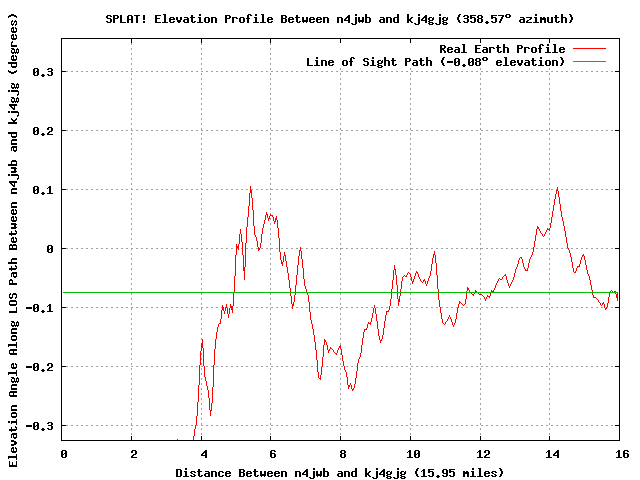The width and height of the screenshot is (640, 480).
Task: Click the x-axis tick label 12
Action: pos(483,454)
